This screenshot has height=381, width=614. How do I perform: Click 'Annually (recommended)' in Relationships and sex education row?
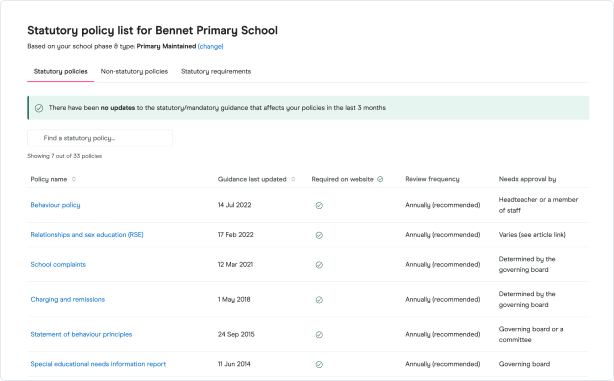(x=442, y=235)
